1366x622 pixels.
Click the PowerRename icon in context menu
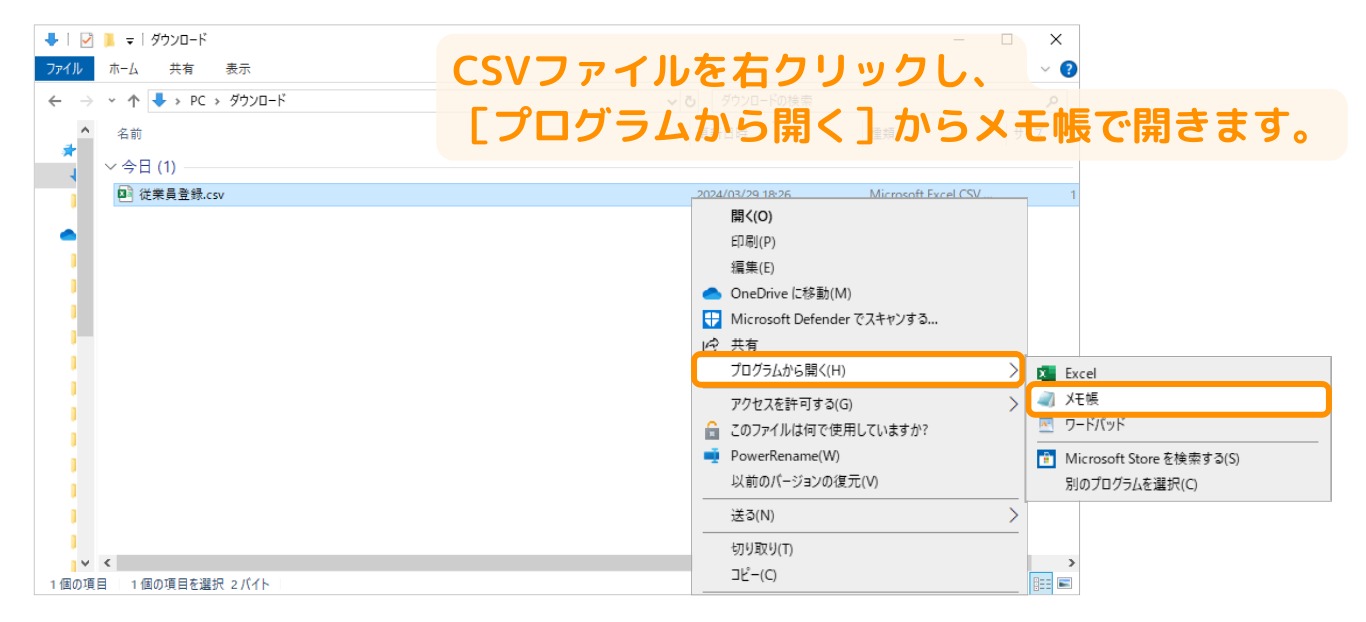pyautogui.click(x=712, y=456)
